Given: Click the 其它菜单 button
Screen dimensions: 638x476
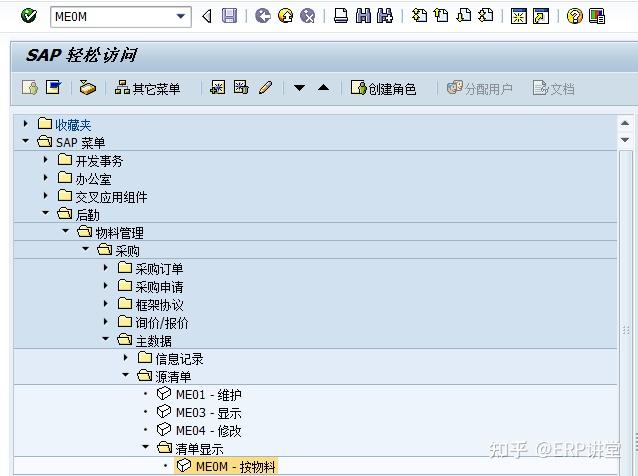Looking at the screenshot, I should pos(147,88).
